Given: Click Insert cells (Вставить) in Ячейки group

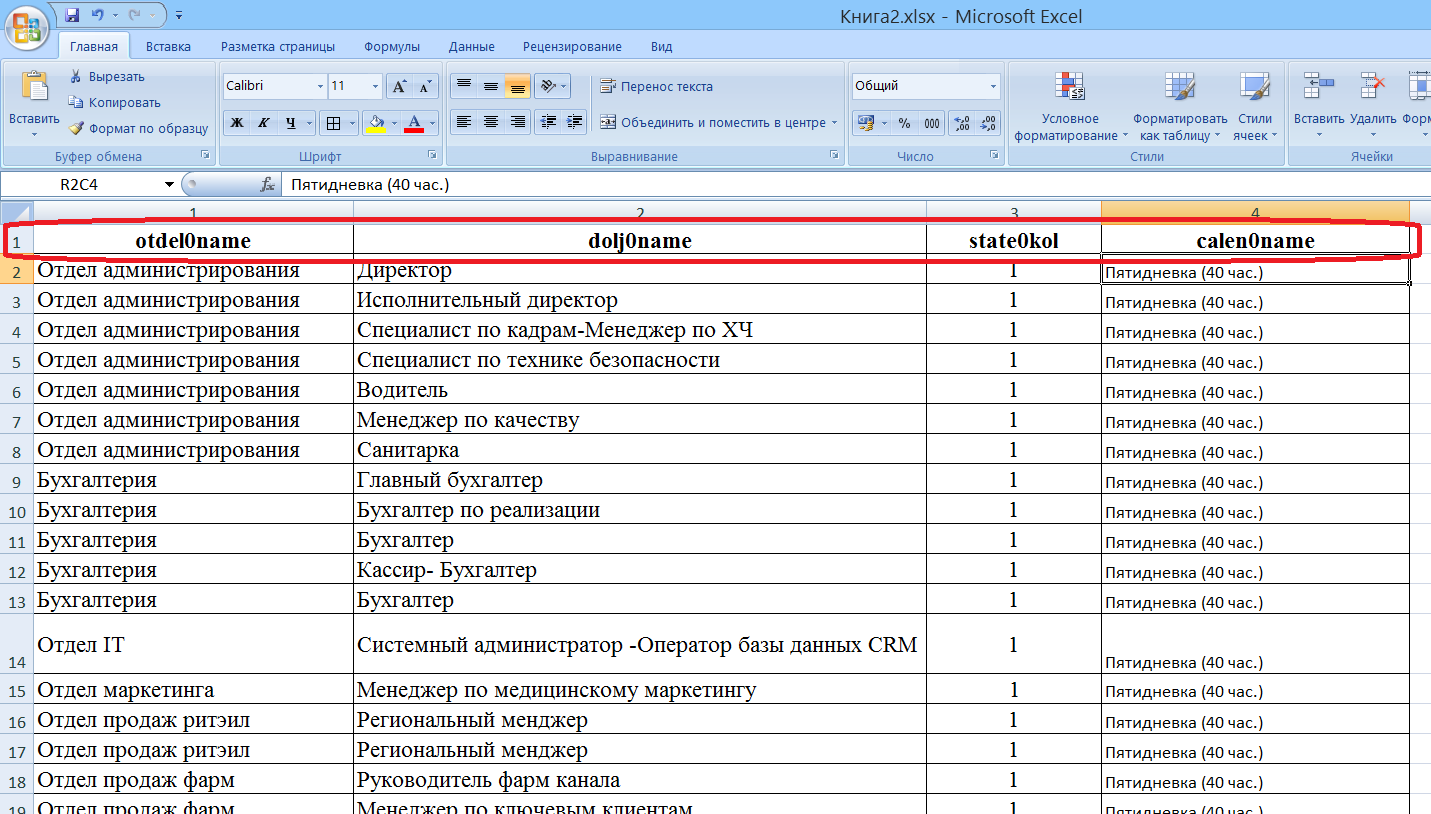Looking at the screenshot, I should pyautogui.click(x=1319, y=107).
